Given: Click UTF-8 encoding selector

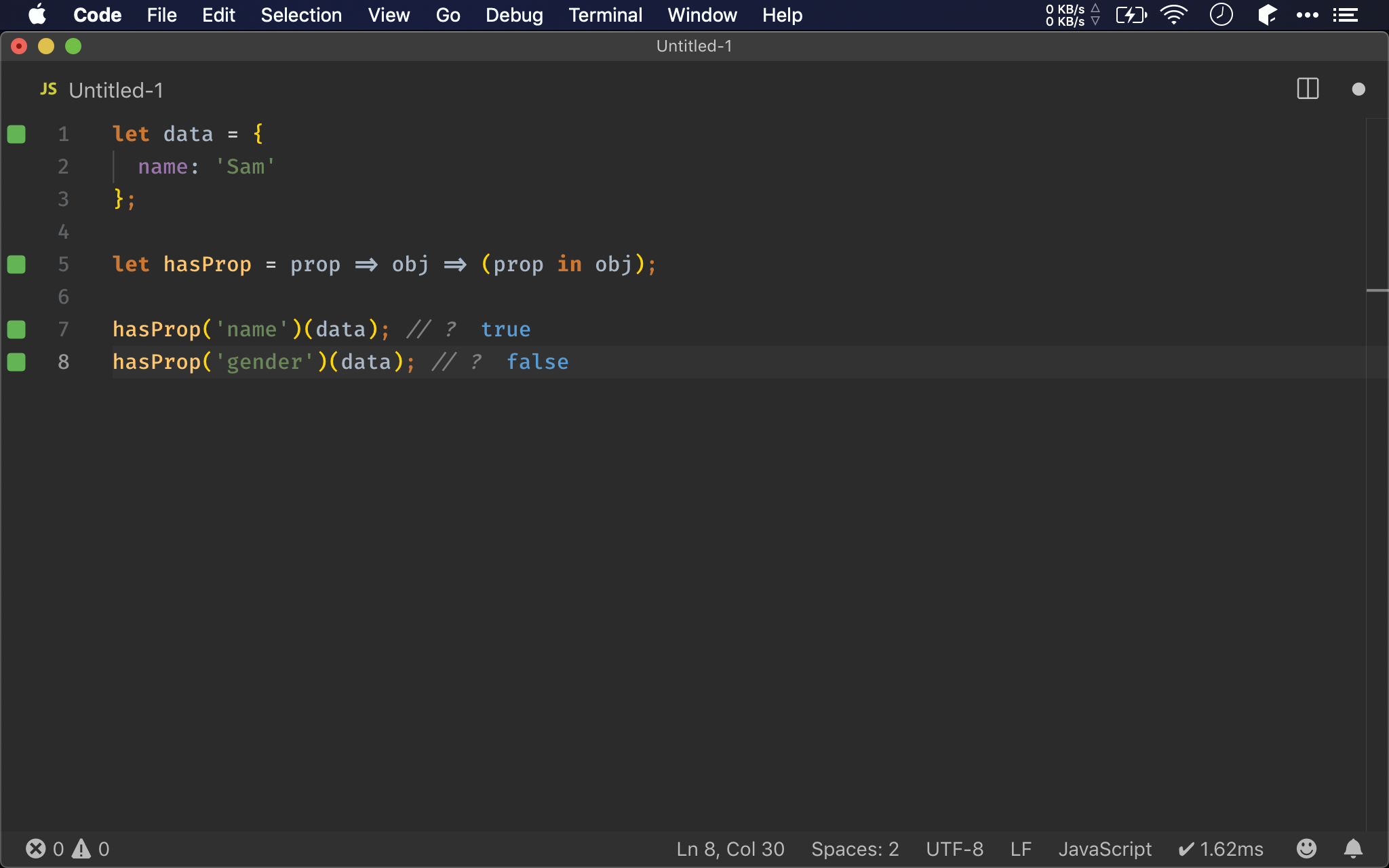Looking at the screenshot, I should point(954,849).
